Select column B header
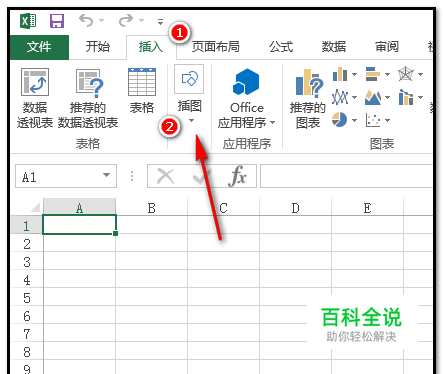443x374 pixels. [x=152, y=208]
